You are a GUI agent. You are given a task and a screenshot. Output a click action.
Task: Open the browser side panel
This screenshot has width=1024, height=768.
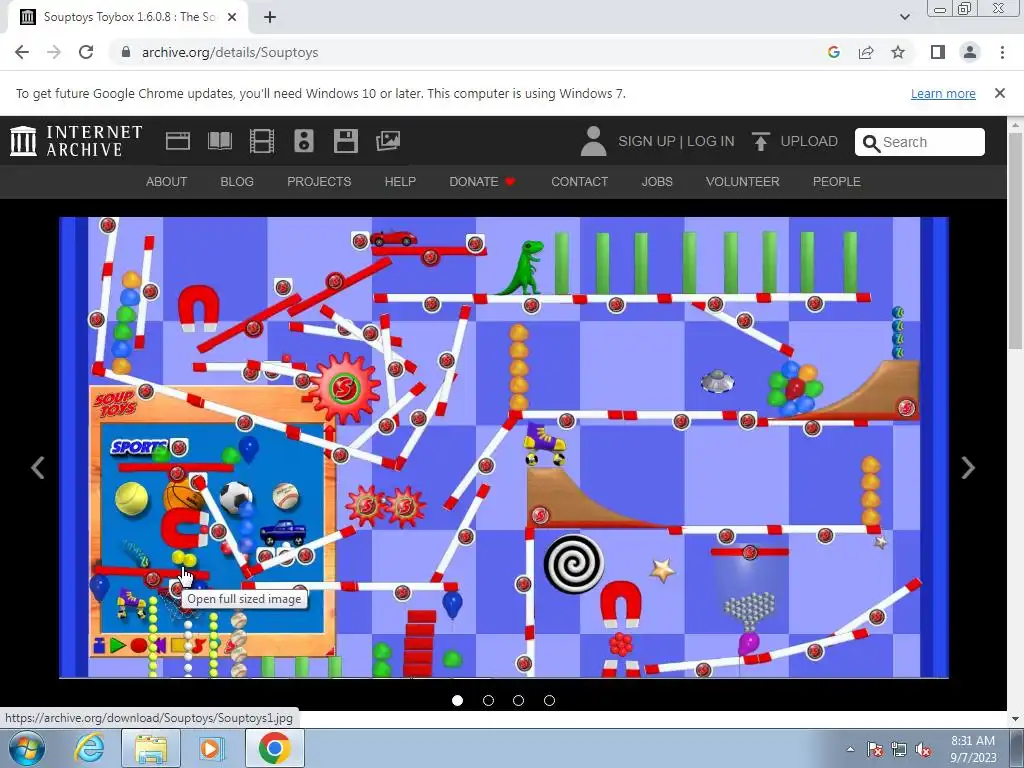(x=938, y=52)
